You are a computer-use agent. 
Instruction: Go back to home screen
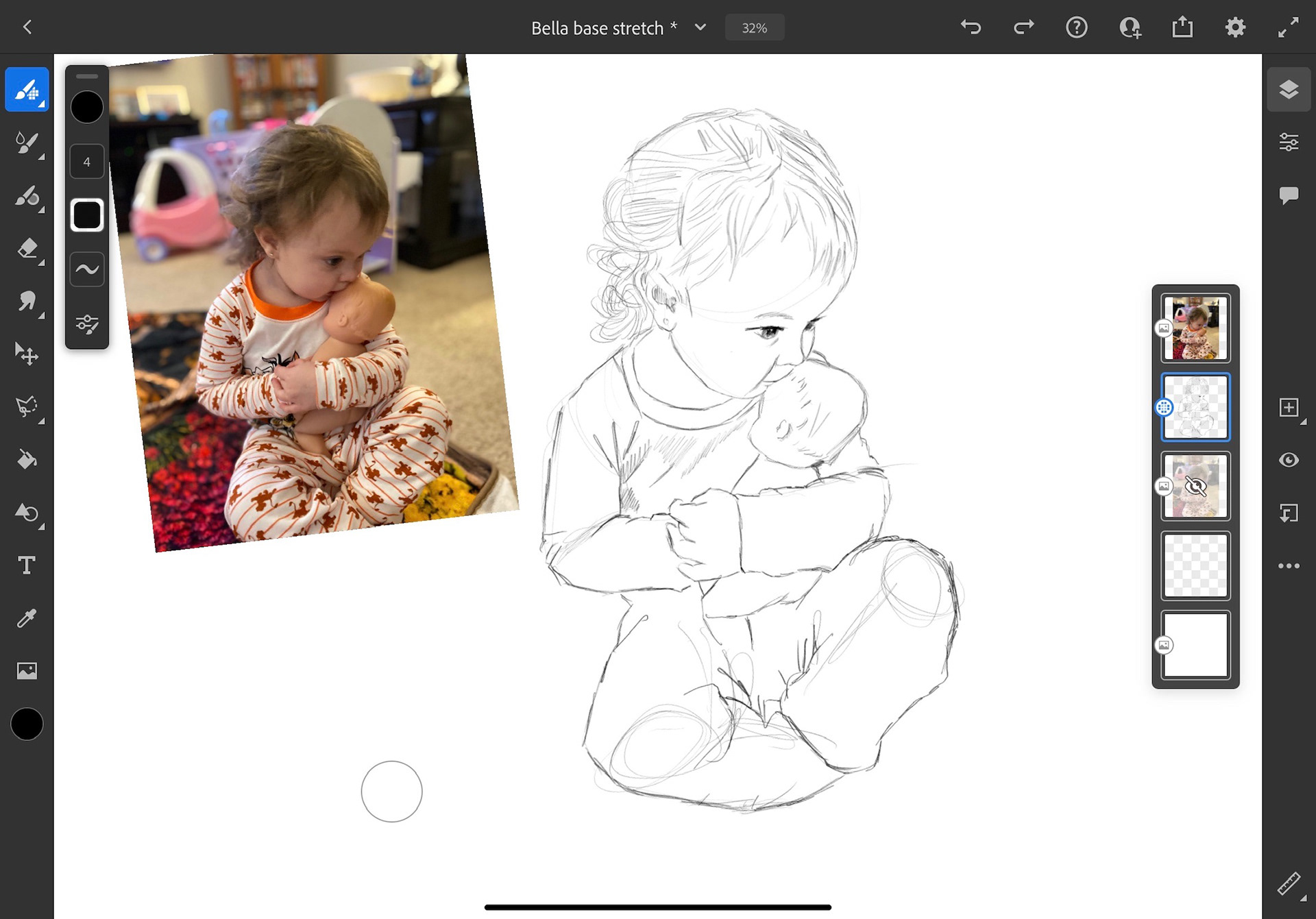click(x=27, y=27)
